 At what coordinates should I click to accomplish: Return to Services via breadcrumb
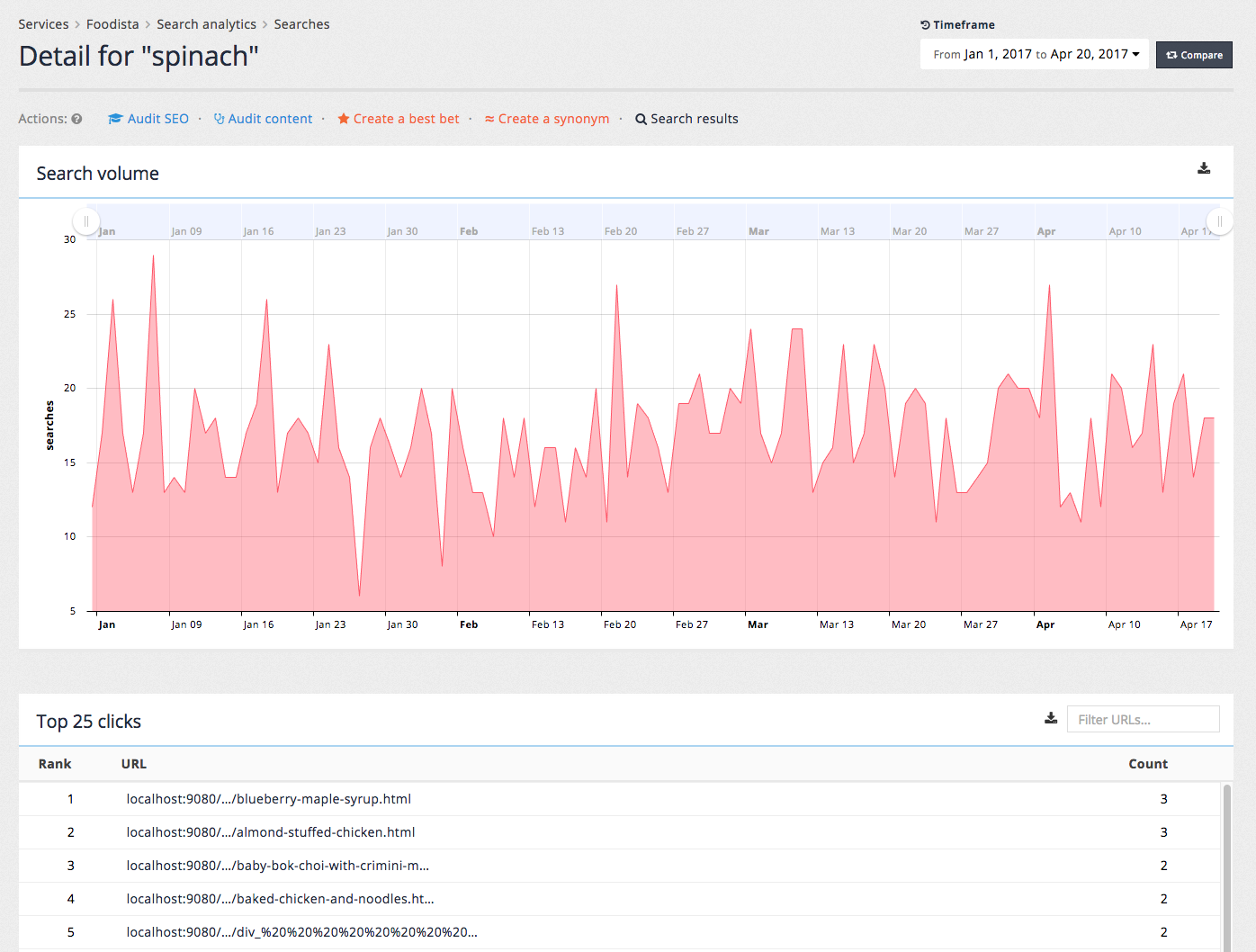(43, 24)
